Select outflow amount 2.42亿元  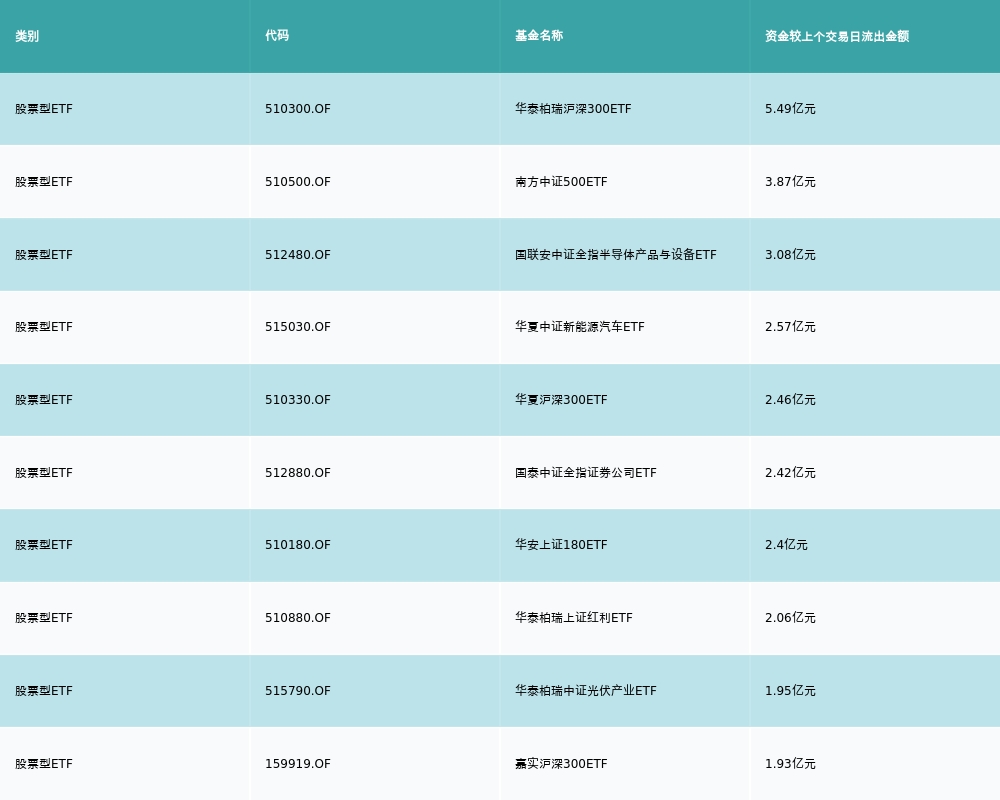(x=790, y=473)
